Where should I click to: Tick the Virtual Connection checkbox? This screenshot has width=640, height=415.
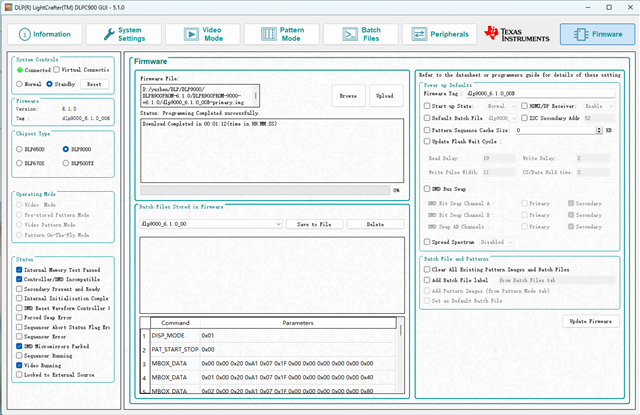coord(57,70)
